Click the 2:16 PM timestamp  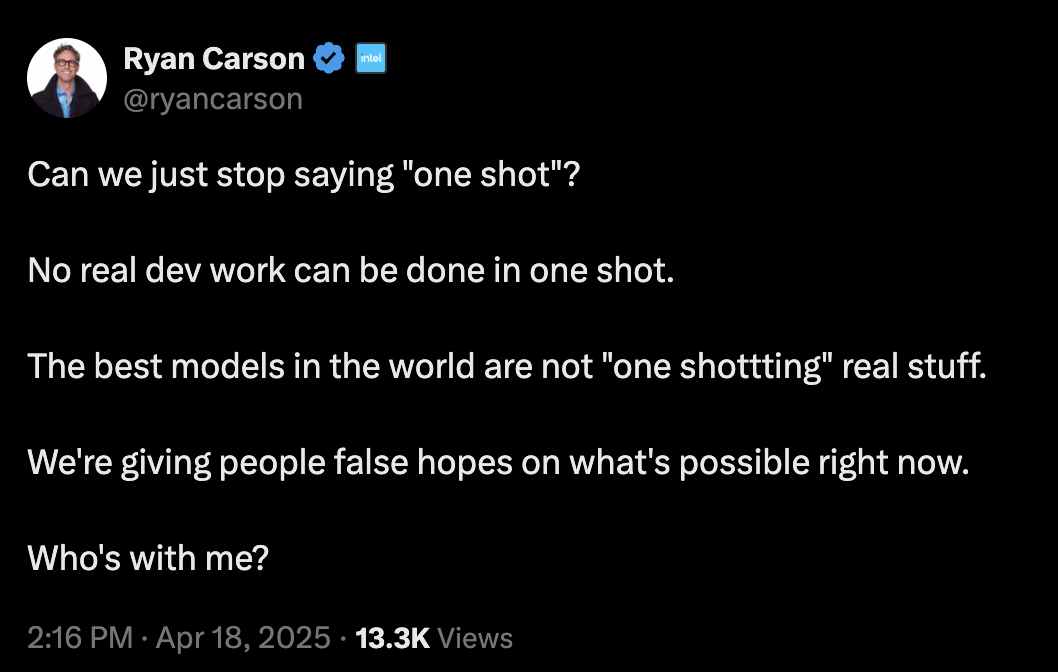click(80, 638)
